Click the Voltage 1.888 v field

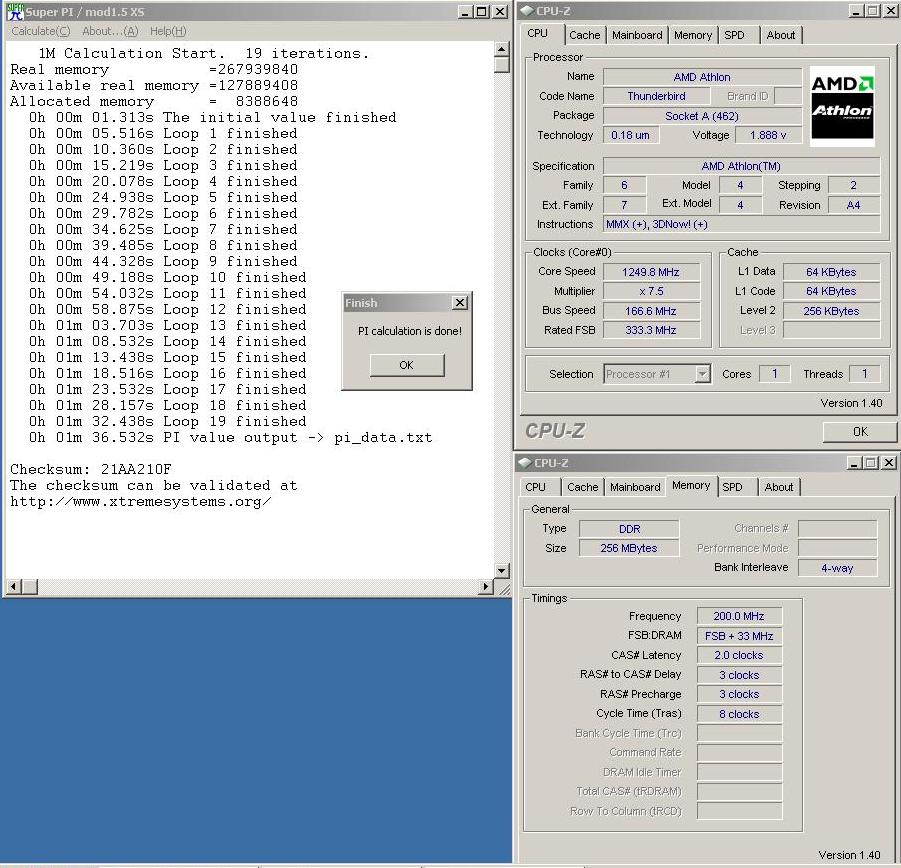click(x=768, y=135)
